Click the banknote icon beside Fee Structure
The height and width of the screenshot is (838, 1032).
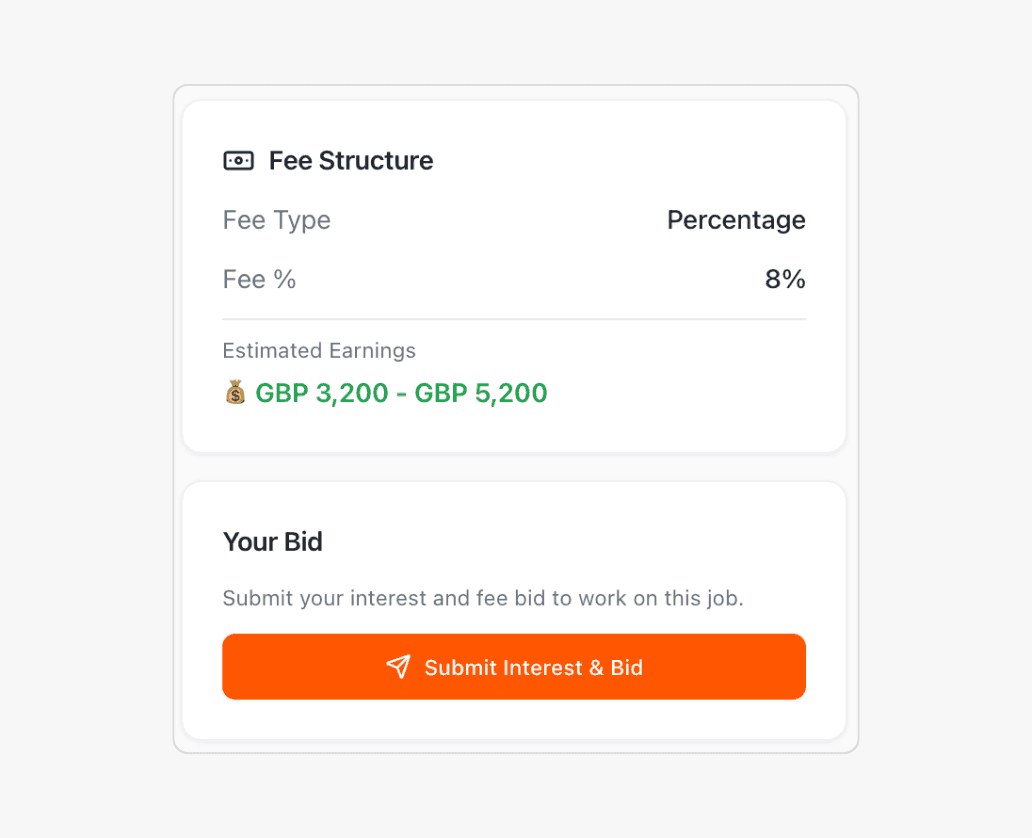click(x=238, y=161)
